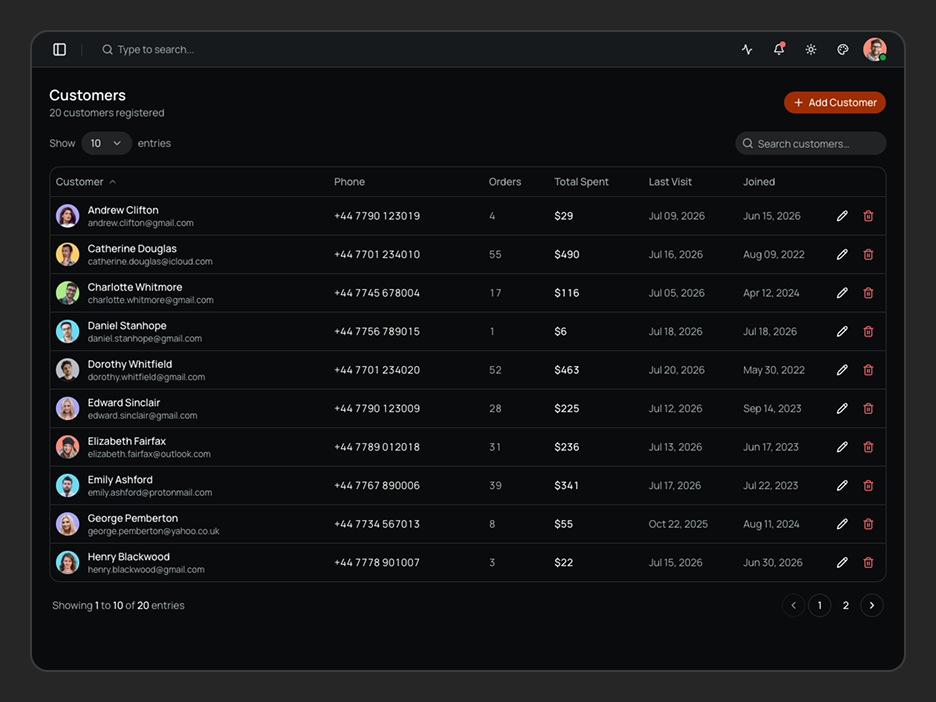Edit Andrew Clifton with the pencil icon
This screenshot has width=936, height=702.
click(x=842, y=216)
